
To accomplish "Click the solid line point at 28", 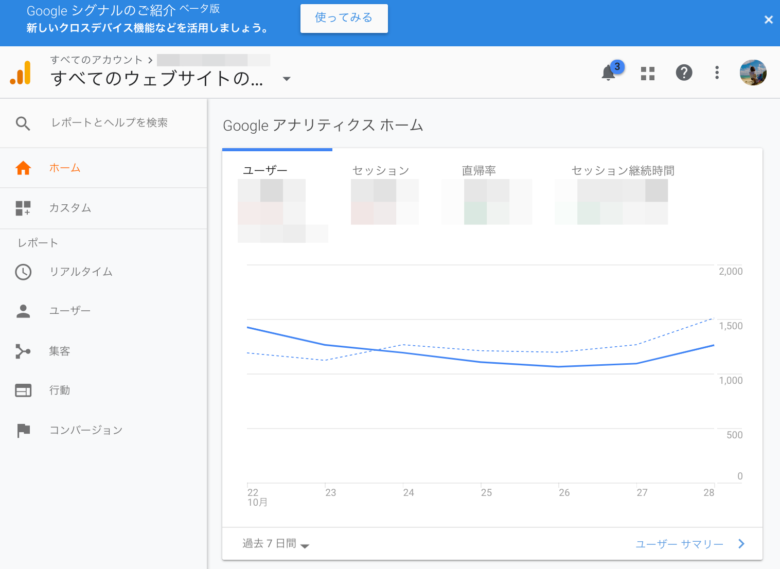I will click(714, 345).
